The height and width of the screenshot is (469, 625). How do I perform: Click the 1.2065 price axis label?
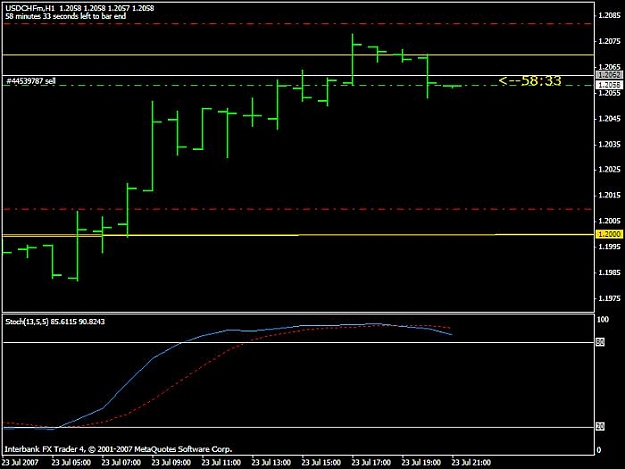(x=610, y=67)
